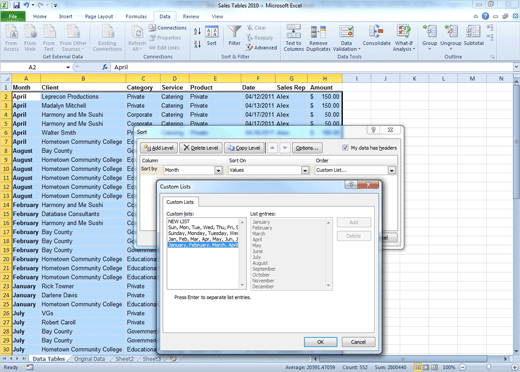Click the From Text import icon
Screen dimensions: 520x372
click(49, 38)
